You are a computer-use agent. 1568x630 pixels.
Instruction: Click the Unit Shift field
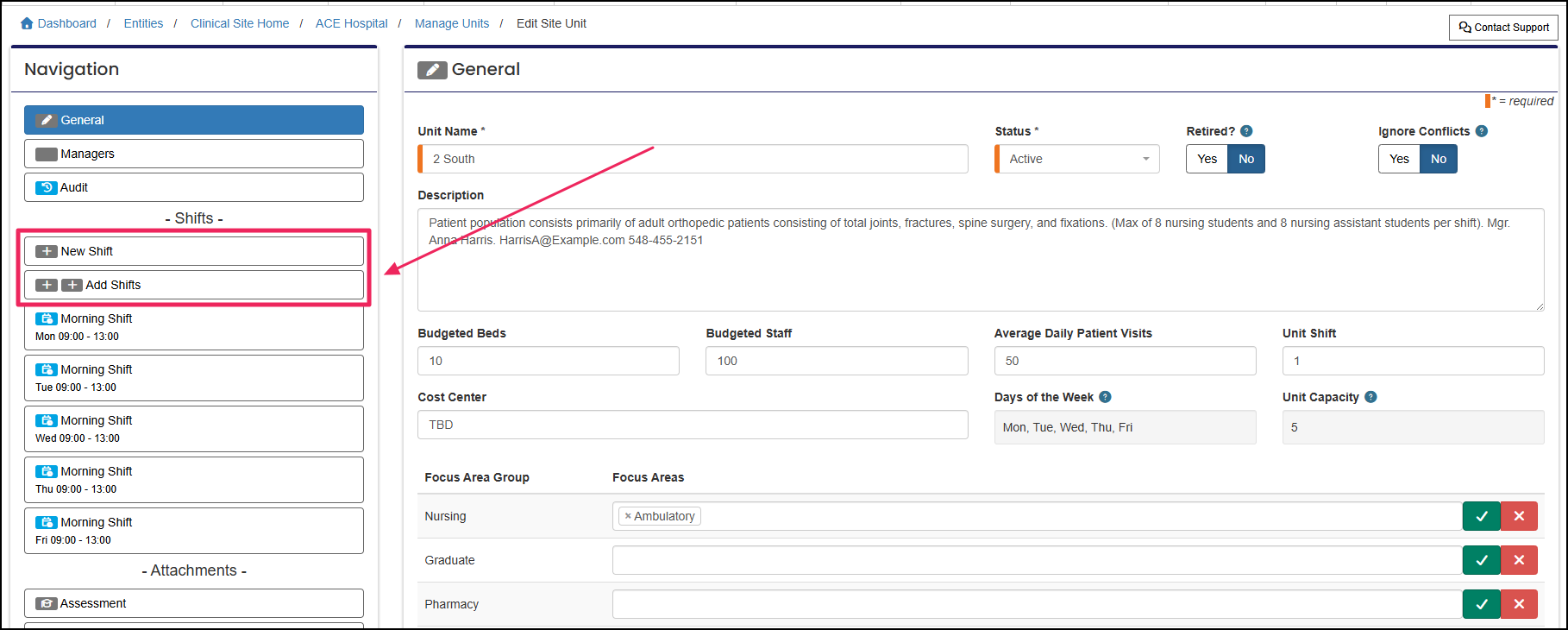coord(1413,361)
